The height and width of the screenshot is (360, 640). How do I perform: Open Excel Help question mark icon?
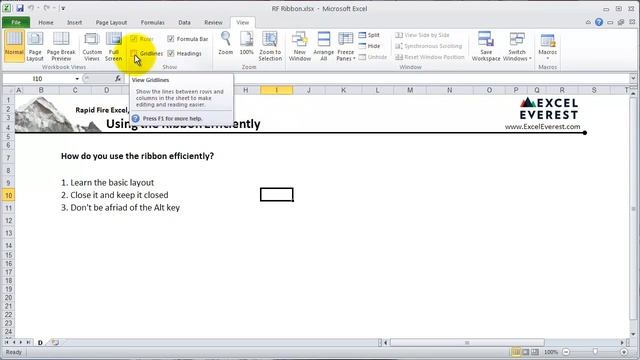click(x=599, y=22)
